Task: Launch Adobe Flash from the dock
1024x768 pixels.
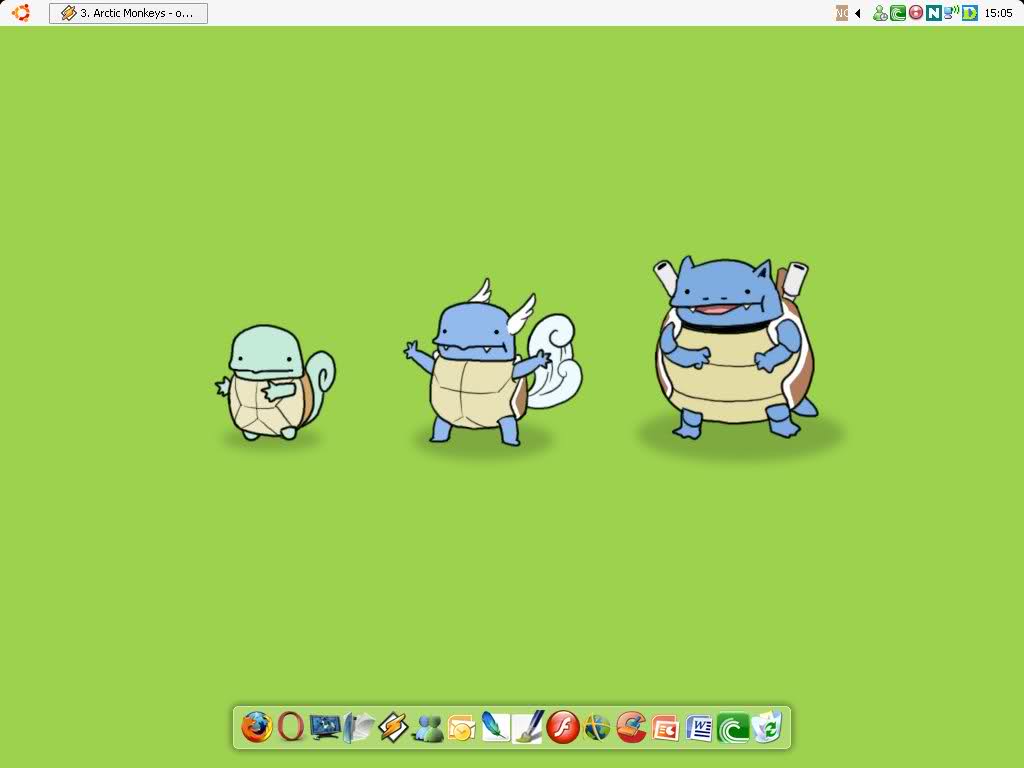Action: click(563, 727)
